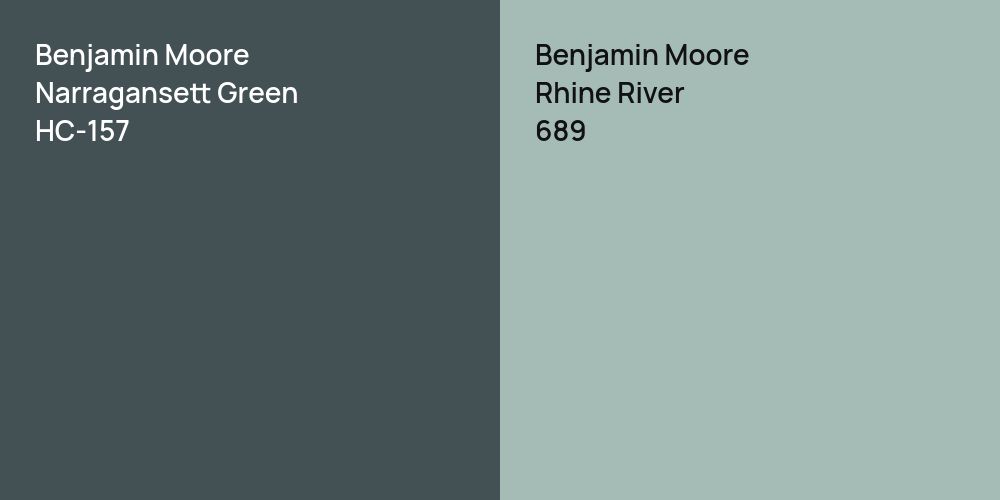Open the 'Narragansett Green' color name label
Image resolution: width=1000 pixels, height=500 pixels.
(x=166, y=94)
